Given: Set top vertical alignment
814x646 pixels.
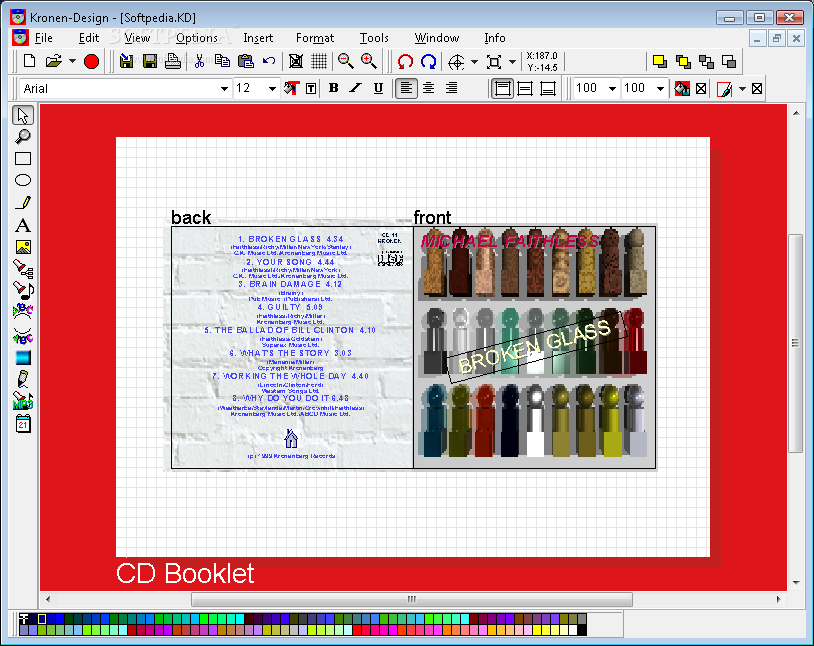Looking at the screenshot, I should pyautogui.click(x=502, y=89).
